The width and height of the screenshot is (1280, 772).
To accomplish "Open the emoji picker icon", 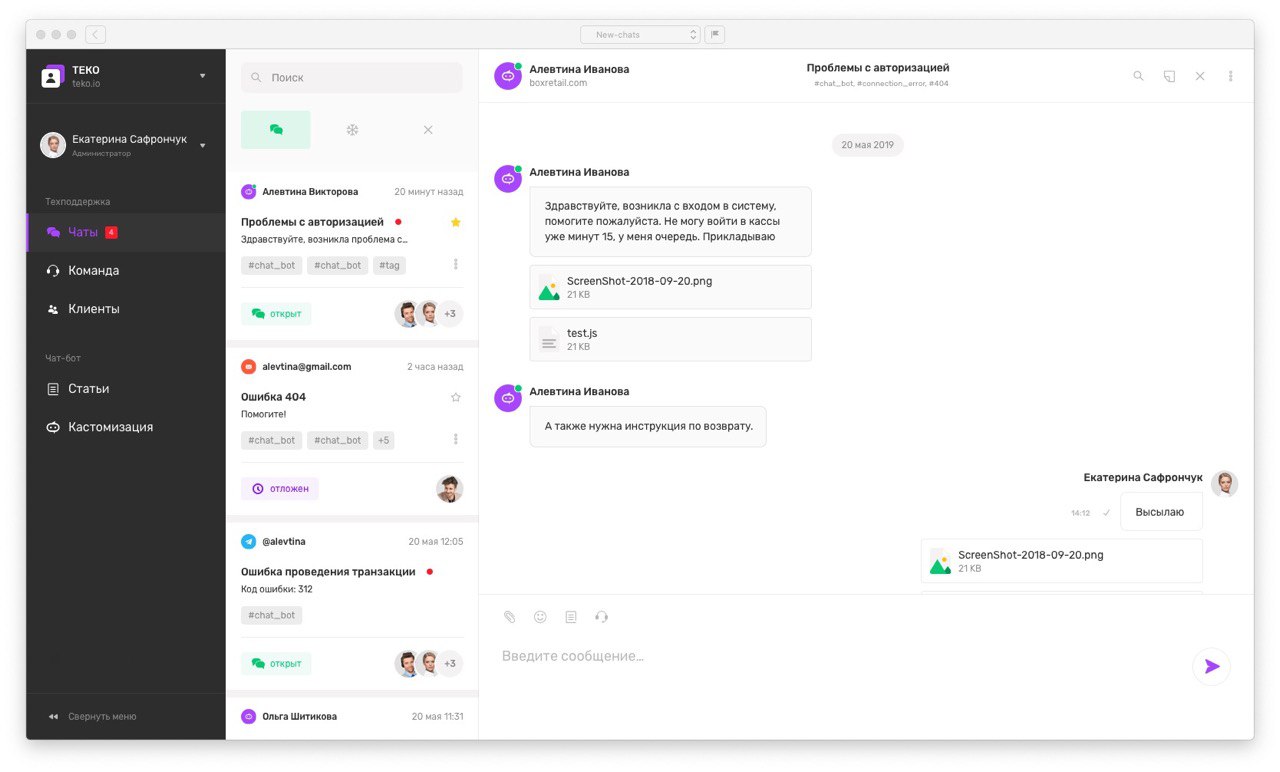I will click(540, 617).
